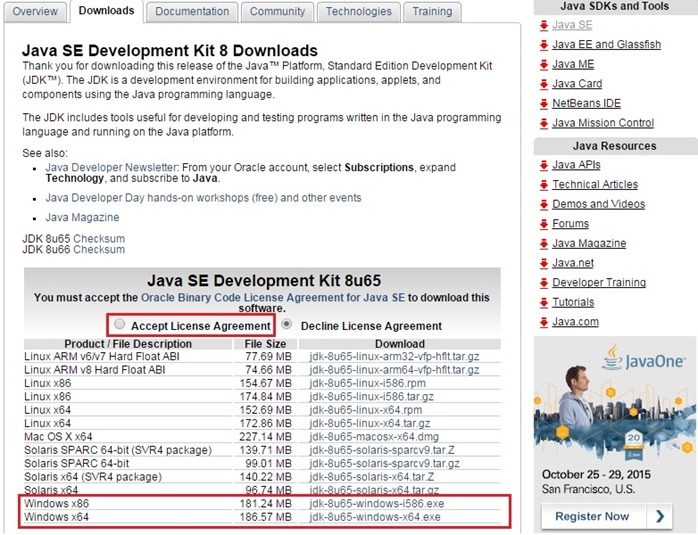Download jdk-8u65-linux-arm32-vfp-hflt.tar.gz
Image resolution: width=698 pixels, height=535 pixels.
pyautogui.click(x=394, y=357)
